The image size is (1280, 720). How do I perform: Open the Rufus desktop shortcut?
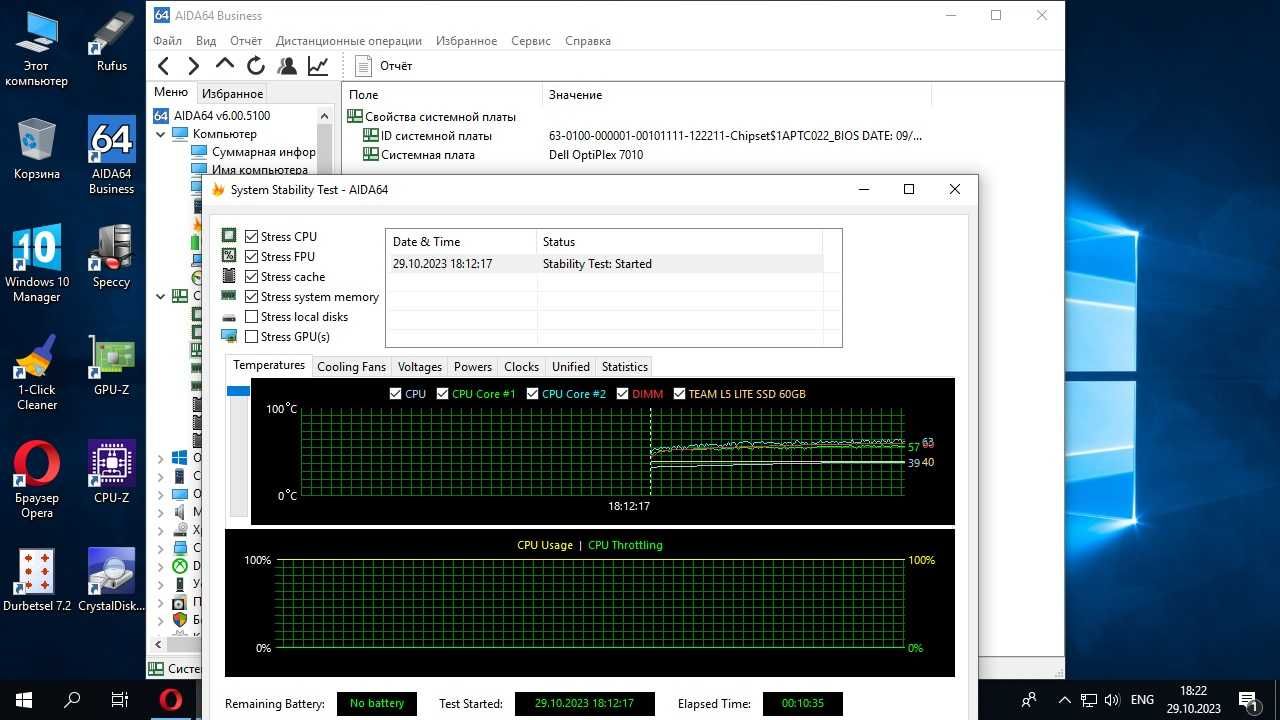[x=112, y=42]
